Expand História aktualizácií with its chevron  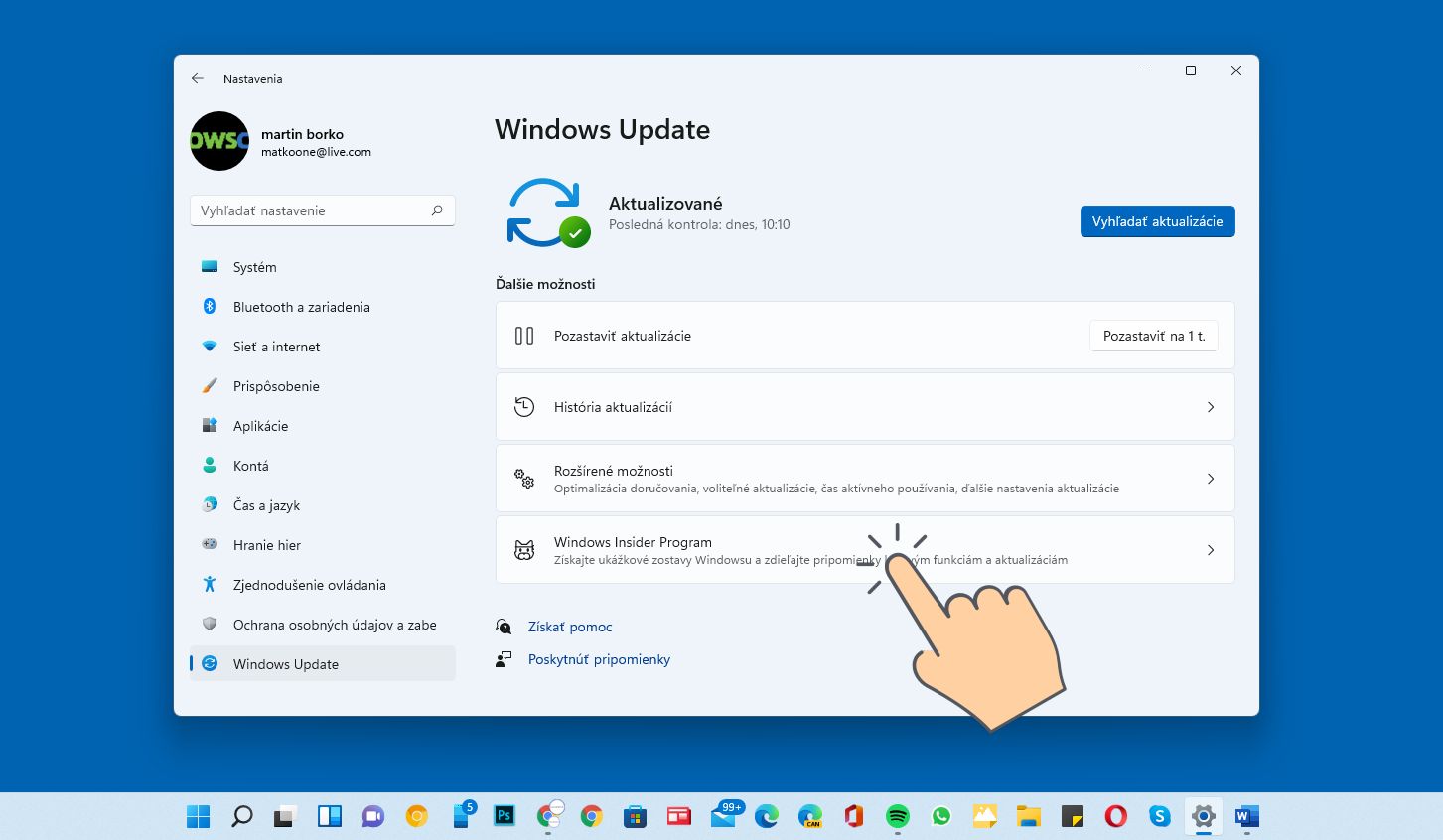tap(1210, 407)
